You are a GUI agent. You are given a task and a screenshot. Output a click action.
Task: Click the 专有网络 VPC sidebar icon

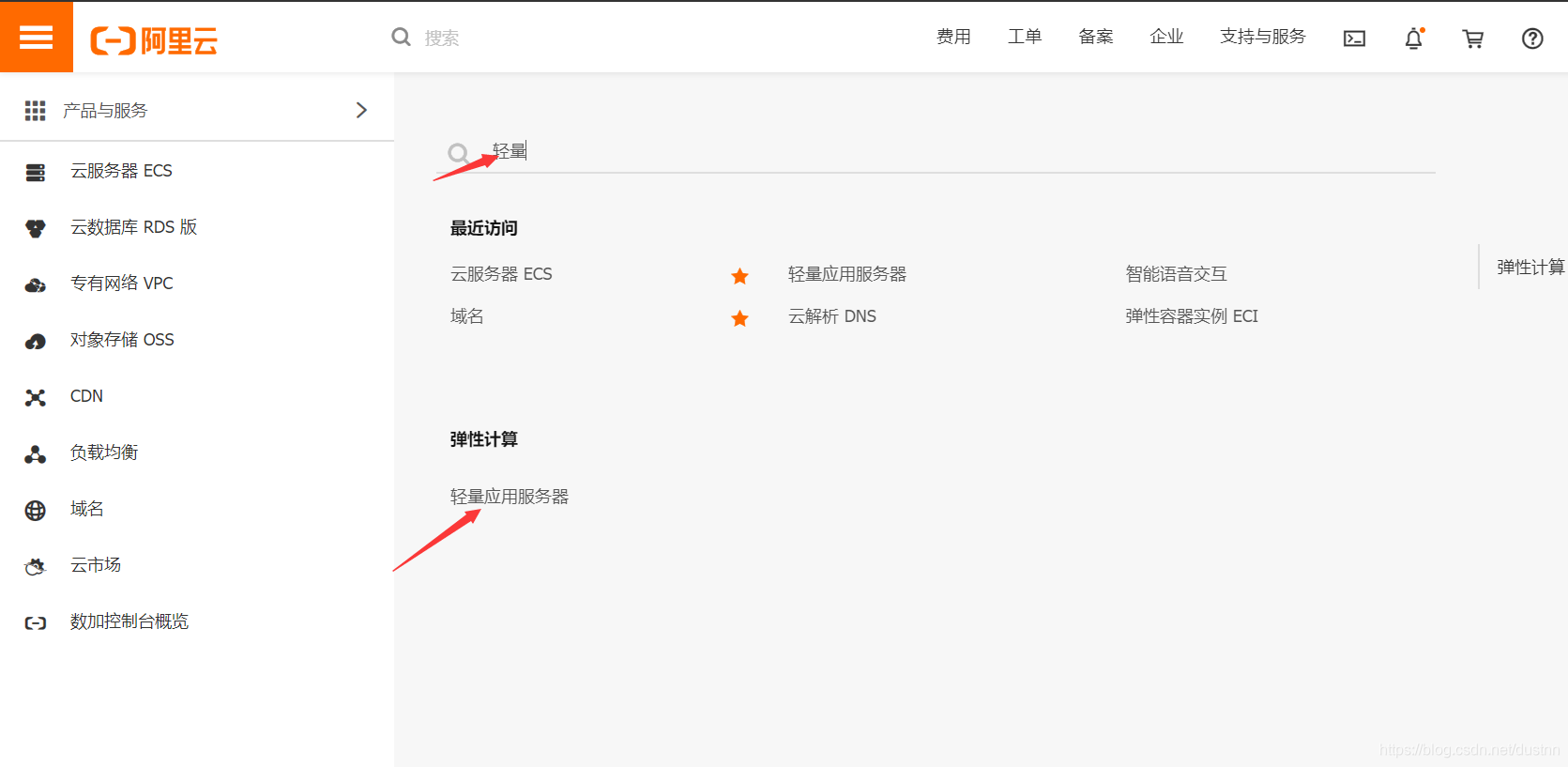[35, 284]
